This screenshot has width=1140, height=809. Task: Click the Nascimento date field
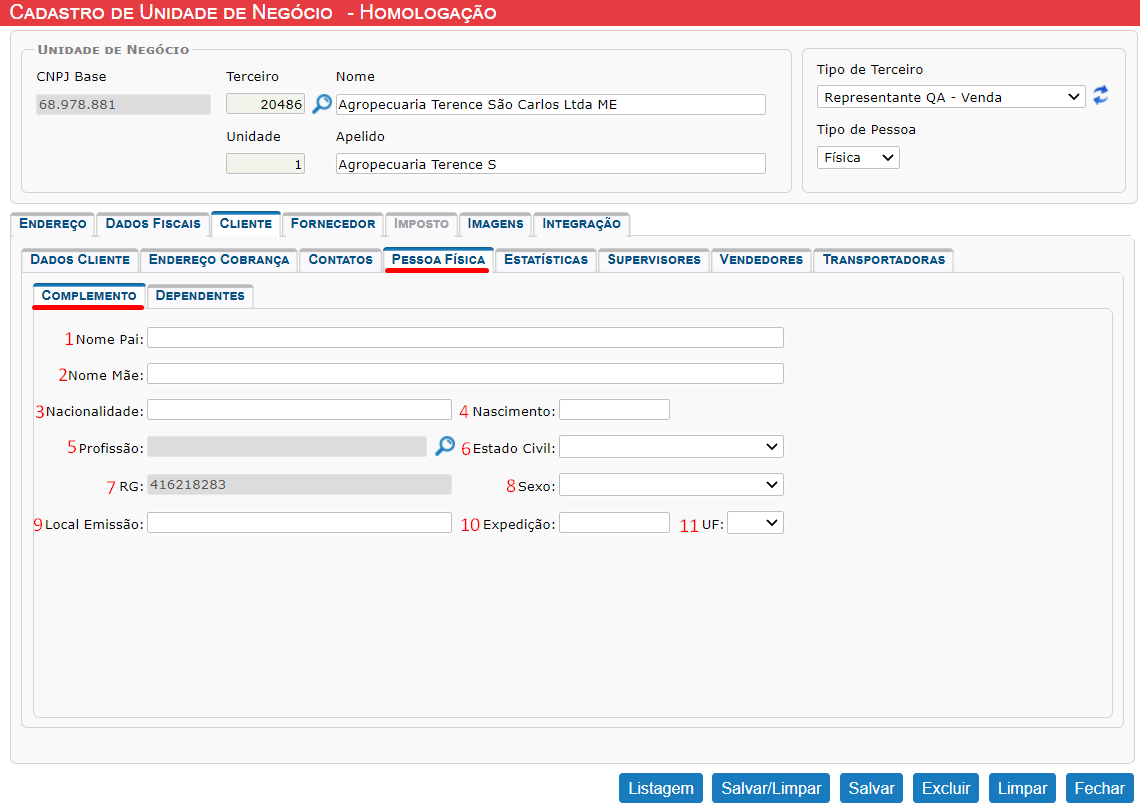click(614, 410)
